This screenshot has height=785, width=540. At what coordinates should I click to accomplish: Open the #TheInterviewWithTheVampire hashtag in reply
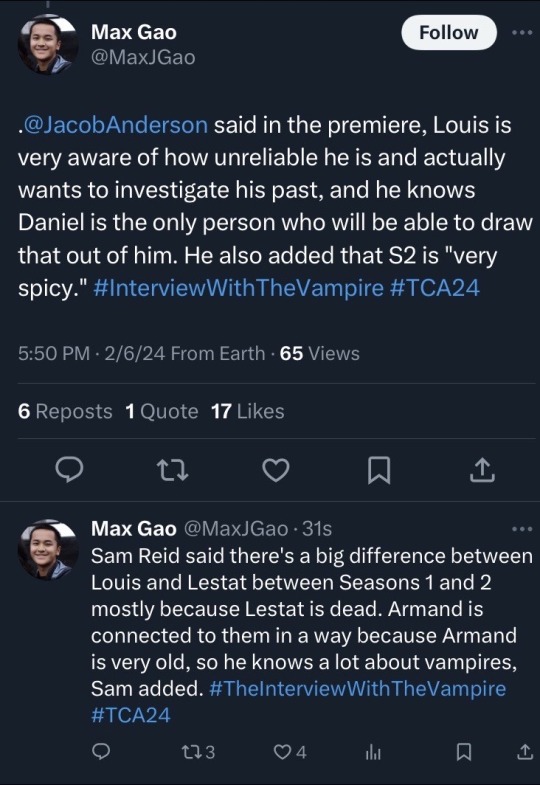tap(358, 688)
